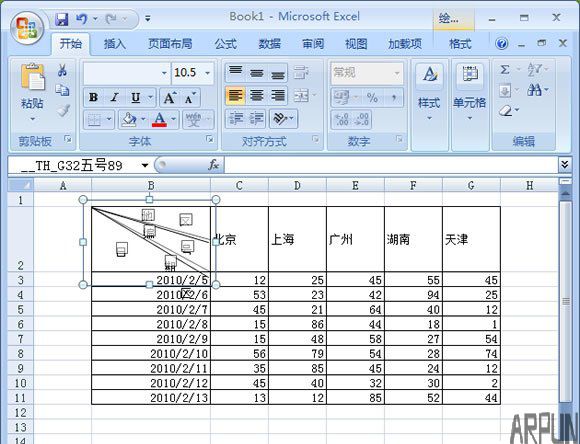Apply red font color A
580x444 pixels.
pos(159,120)
